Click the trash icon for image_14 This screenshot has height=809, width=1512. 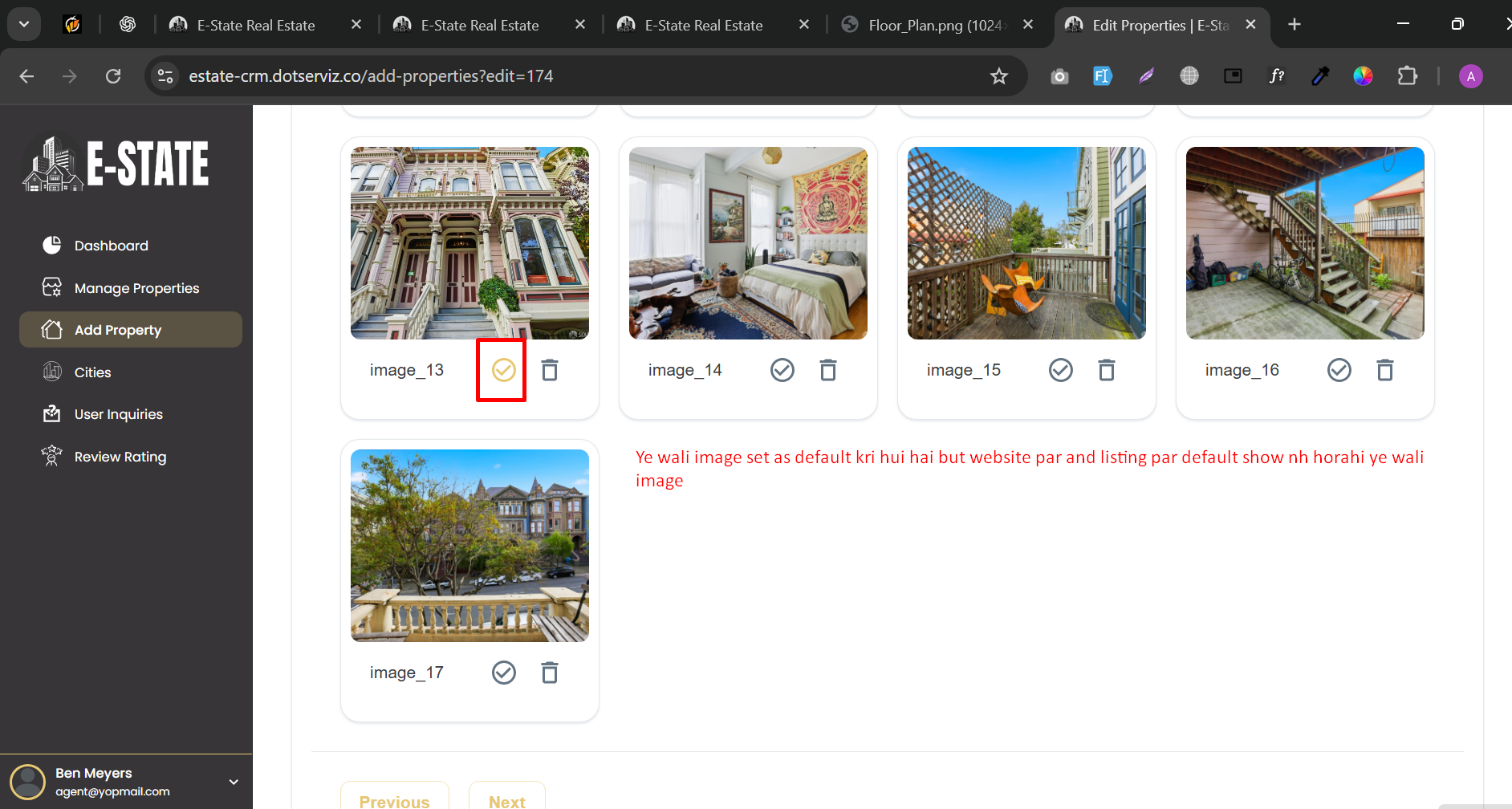point(828,370)
